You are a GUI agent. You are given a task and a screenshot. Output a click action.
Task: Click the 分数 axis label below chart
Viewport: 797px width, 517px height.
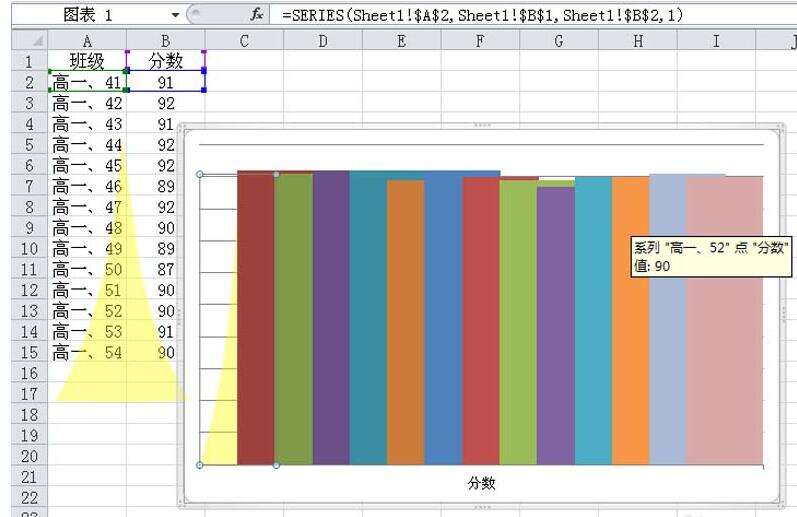[481, 482]
